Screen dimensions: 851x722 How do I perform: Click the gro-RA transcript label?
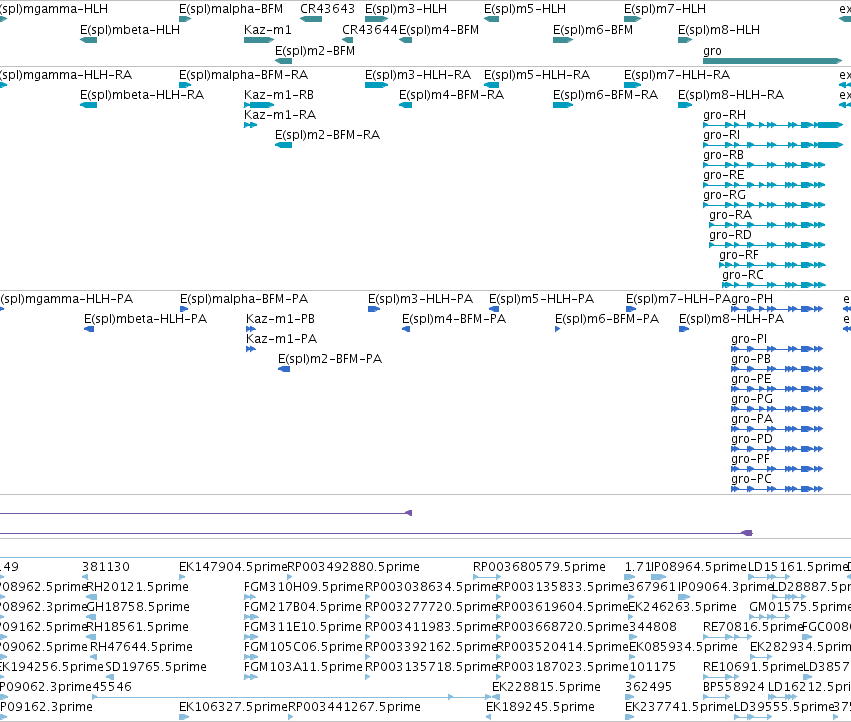[731, 216]
